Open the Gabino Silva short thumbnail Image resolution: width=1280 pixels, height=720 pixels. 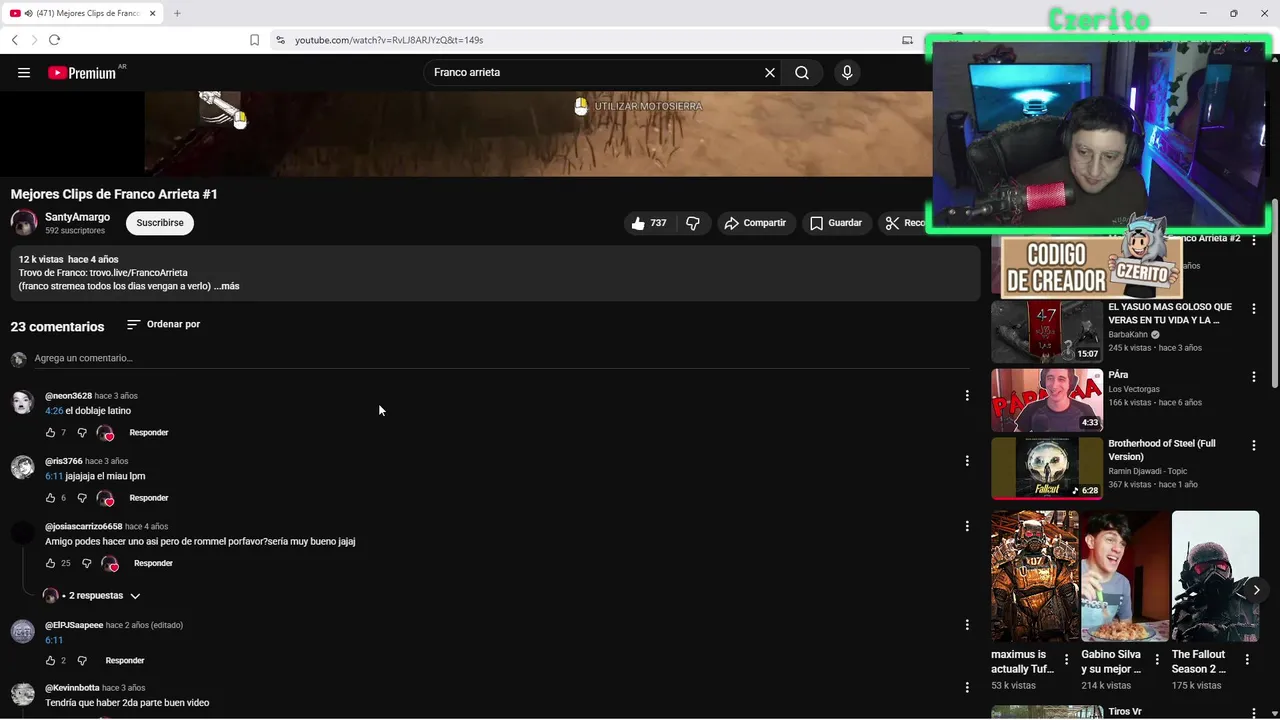click(x=1125, y=576)
